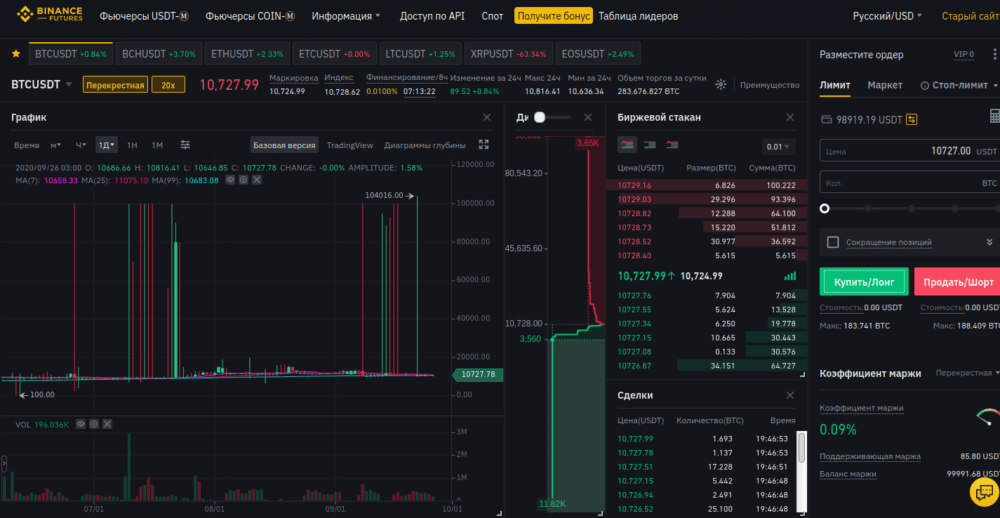Open the calculator icon
The width and height of the screenshot is (1000, 518).
[x=994, y=117]
